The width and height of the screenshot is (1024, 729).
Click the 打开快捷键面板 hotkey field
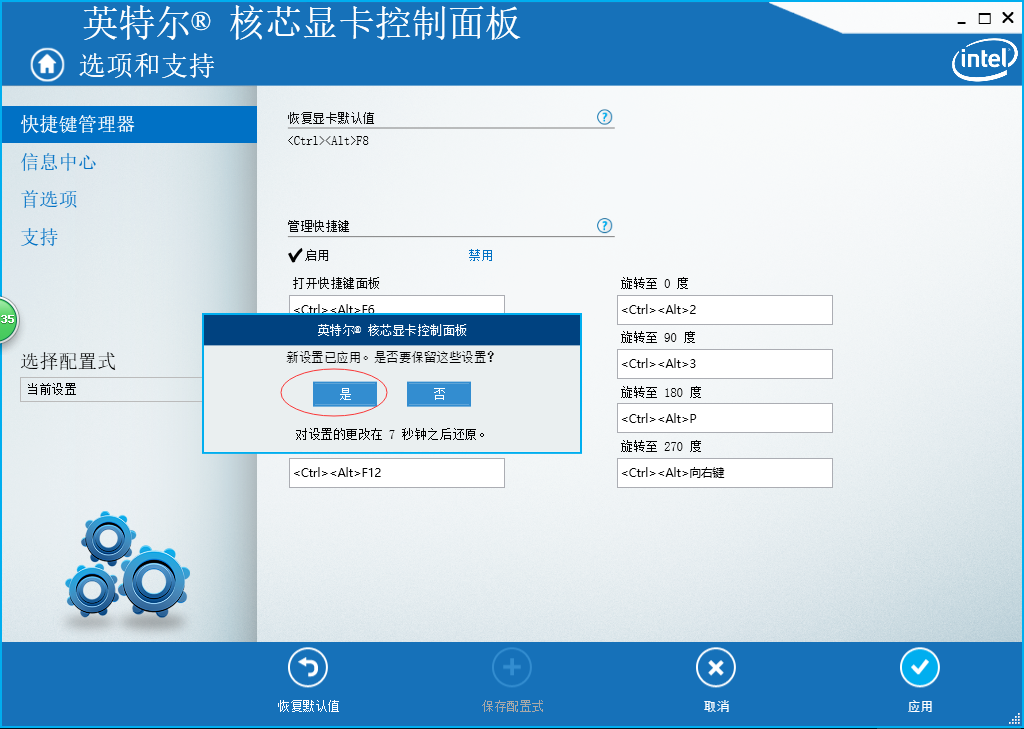pos(397,305)
